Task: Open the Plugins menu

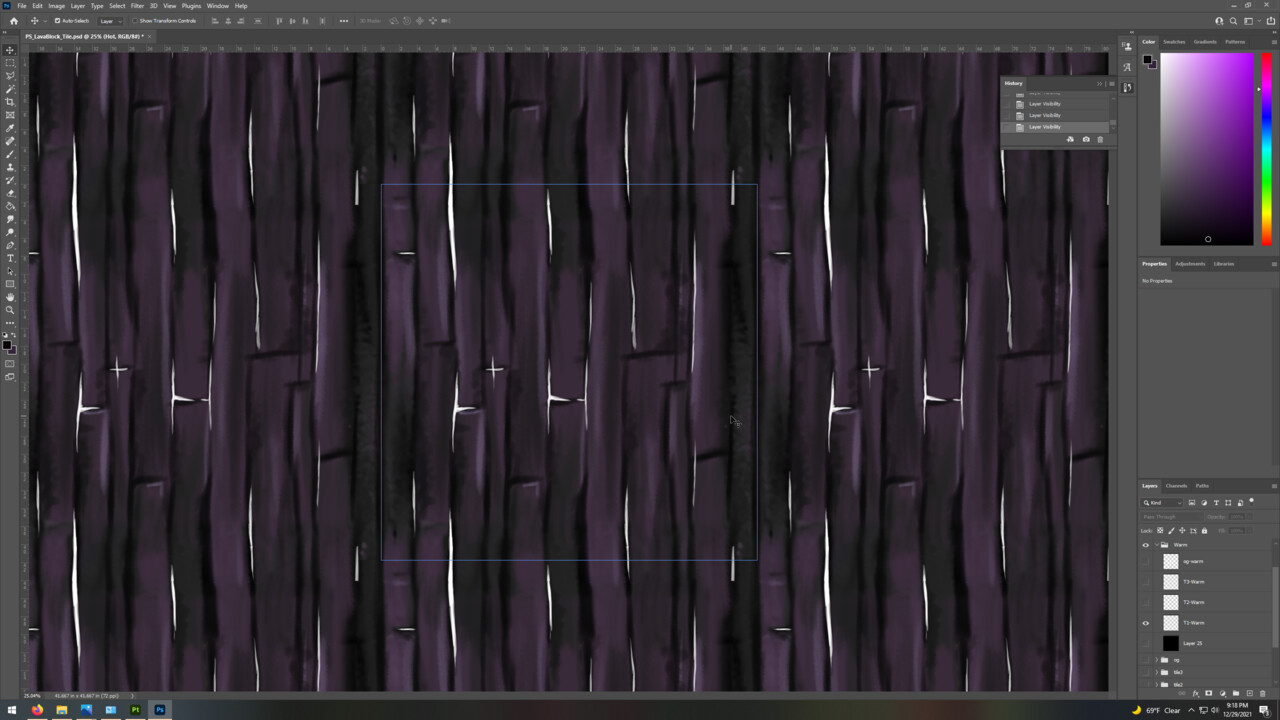Action: 191,6
